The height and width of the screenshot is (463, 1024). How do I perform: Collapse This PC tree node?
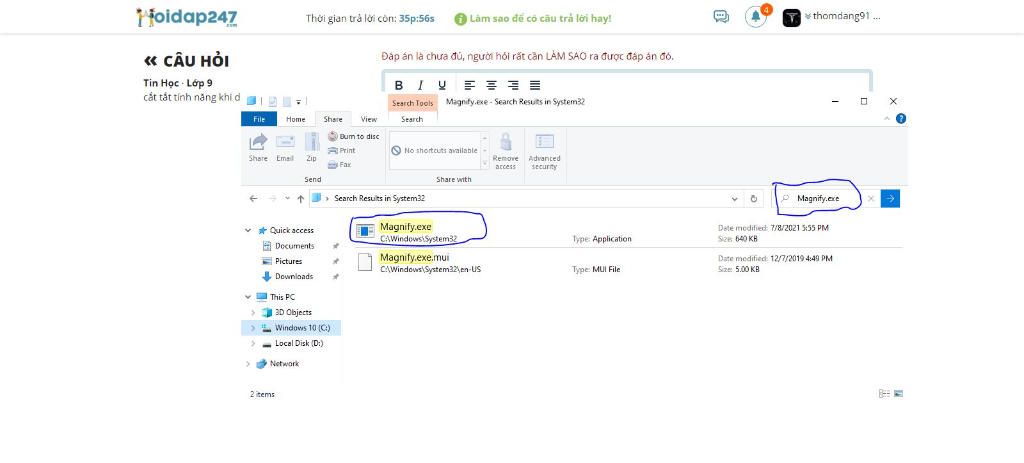point(248,297)
